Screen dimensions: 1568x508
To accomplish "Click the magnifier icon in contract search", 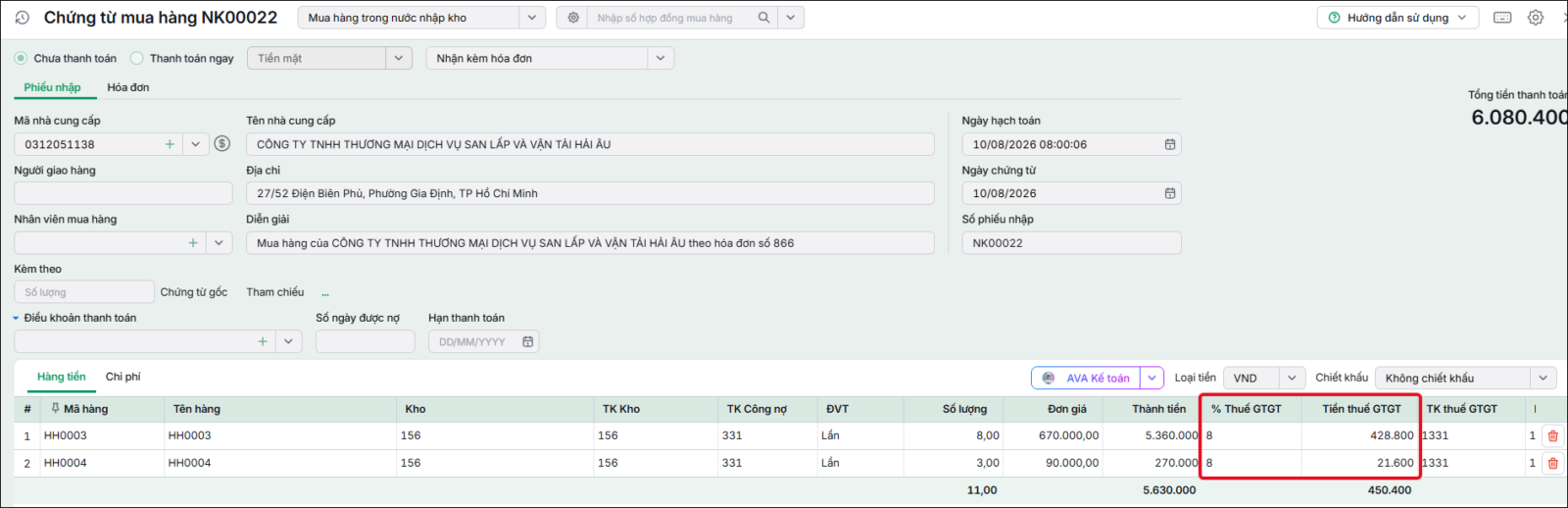I will pyautogui.click(x=763, y=18).
